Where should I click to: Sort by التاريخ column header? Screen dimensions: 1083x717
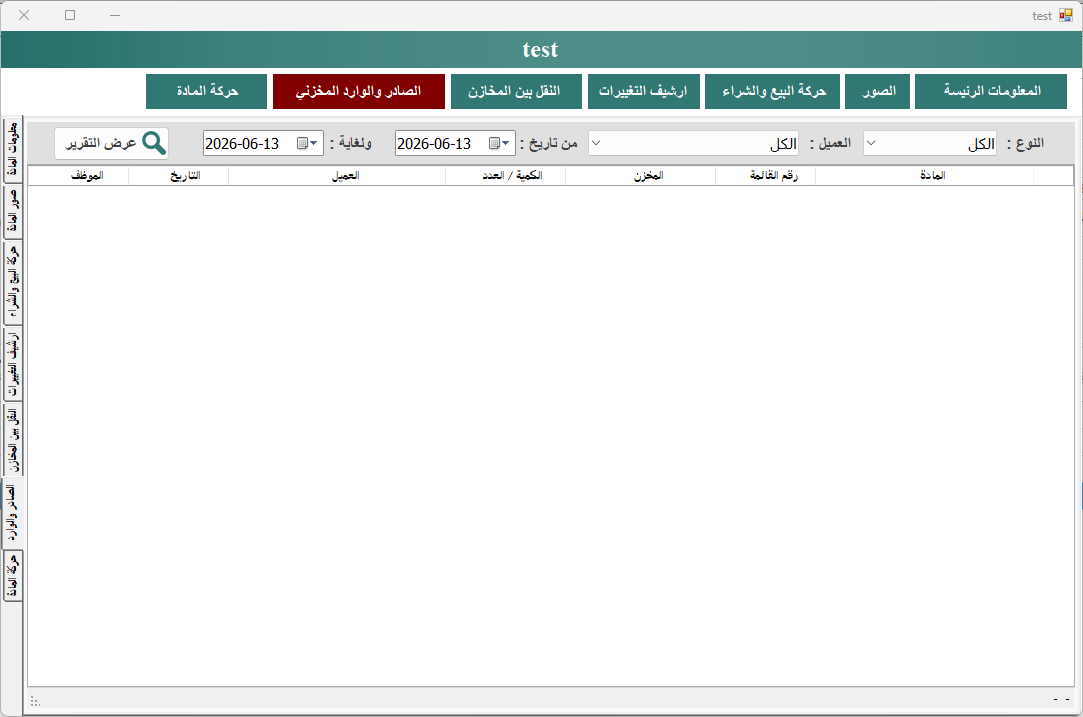coord(178,175)
